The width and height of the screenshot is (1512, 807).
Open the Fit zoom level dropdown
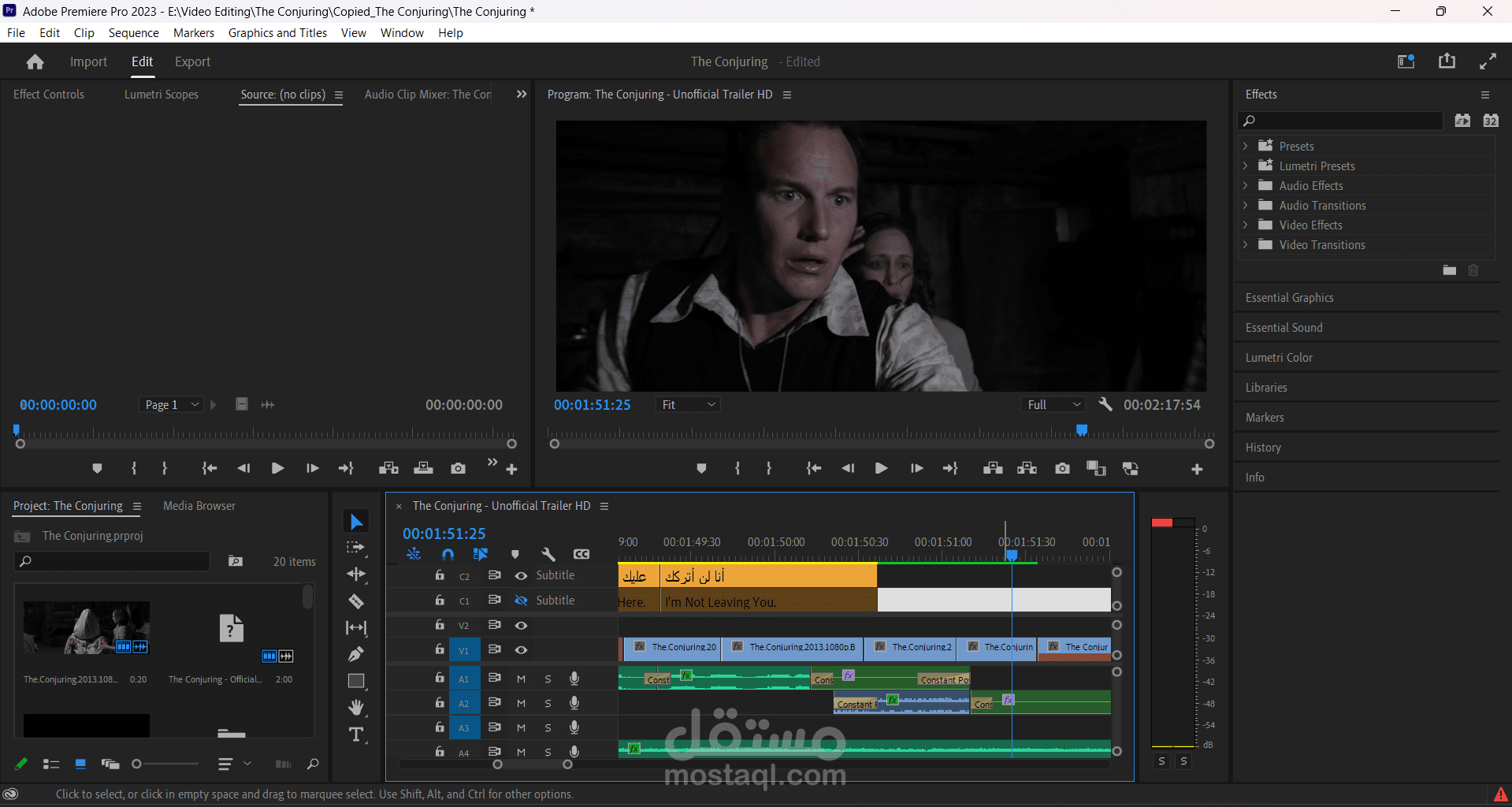[689, 404]
